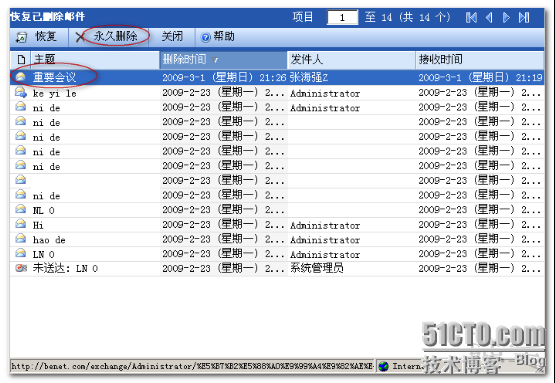Click Administrator sender on 'ke yi le' row

(x=325, y=93)
